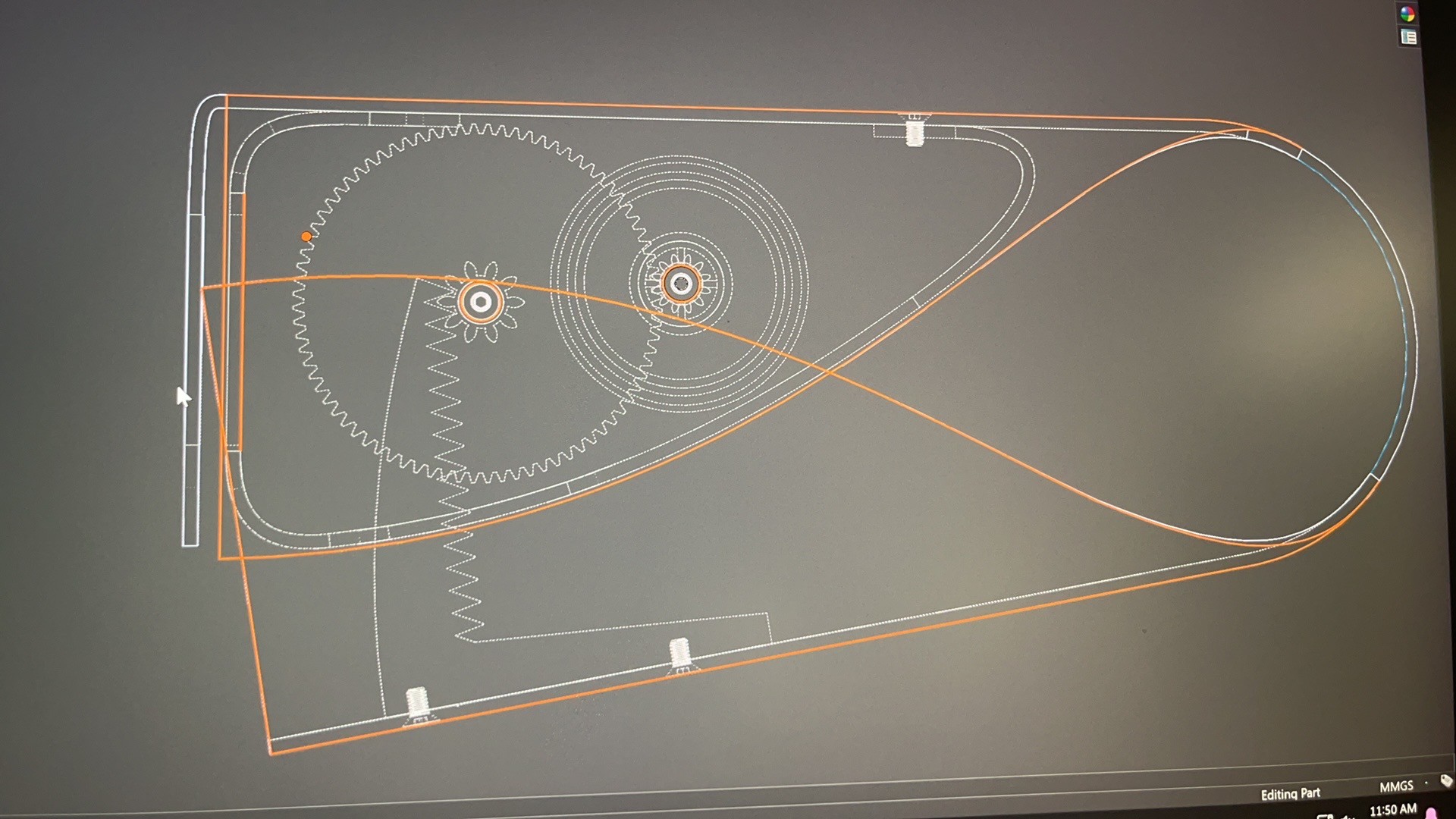Screen dimensions: 1456x819
Task: Click the Editing Part status text
Action: (1290, 794)
